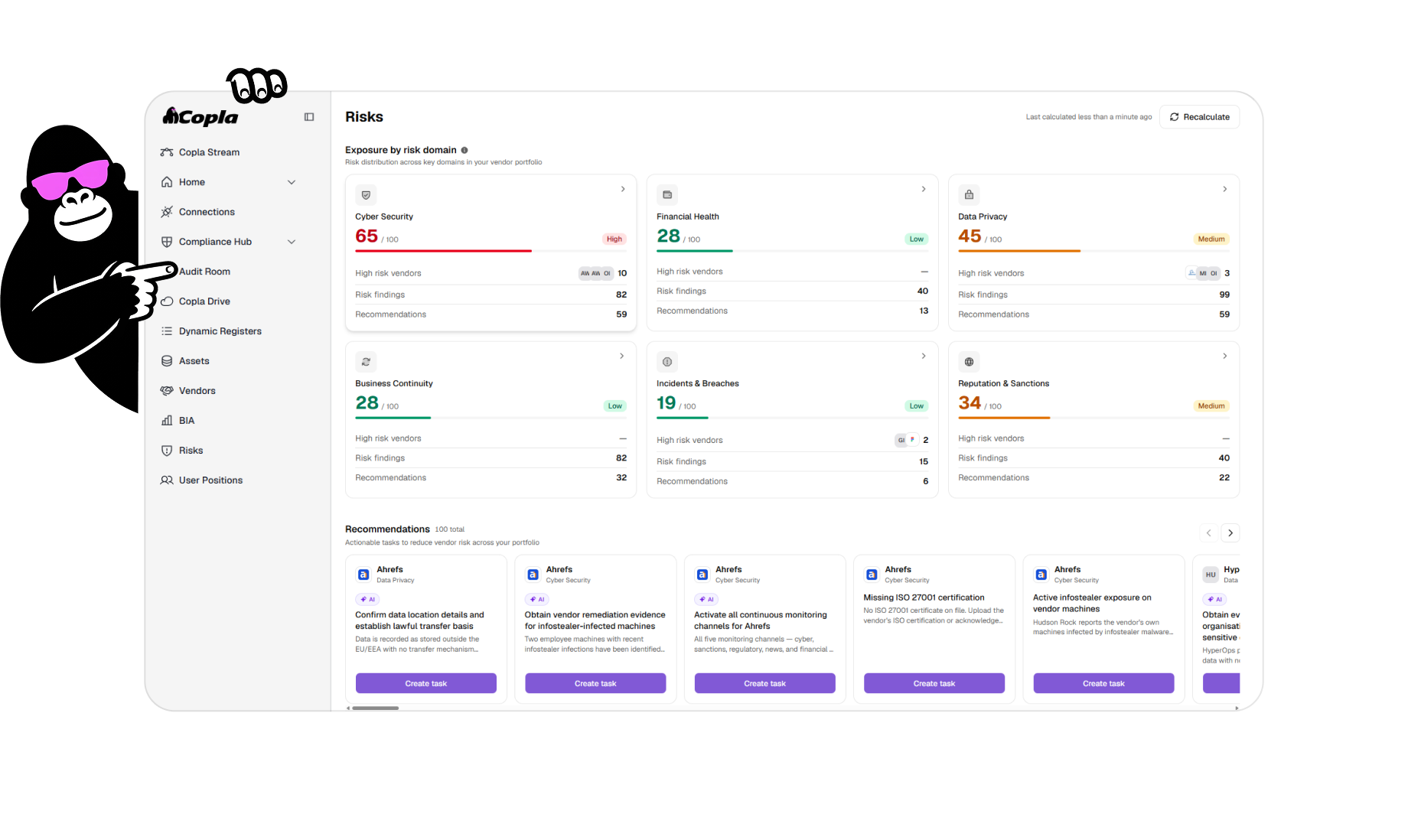1408x840 pixels.
Task: Click the Business Continuity refresh icon
Action: coord(366,362)
